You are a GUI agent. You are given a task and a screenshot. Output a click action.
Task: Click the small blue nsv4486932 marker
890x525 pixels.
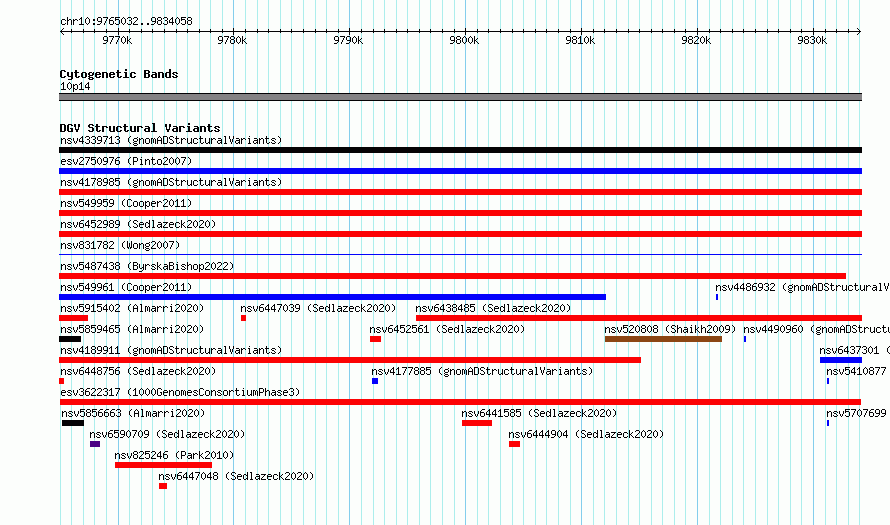pyautogui.click(x=717, y=297)
